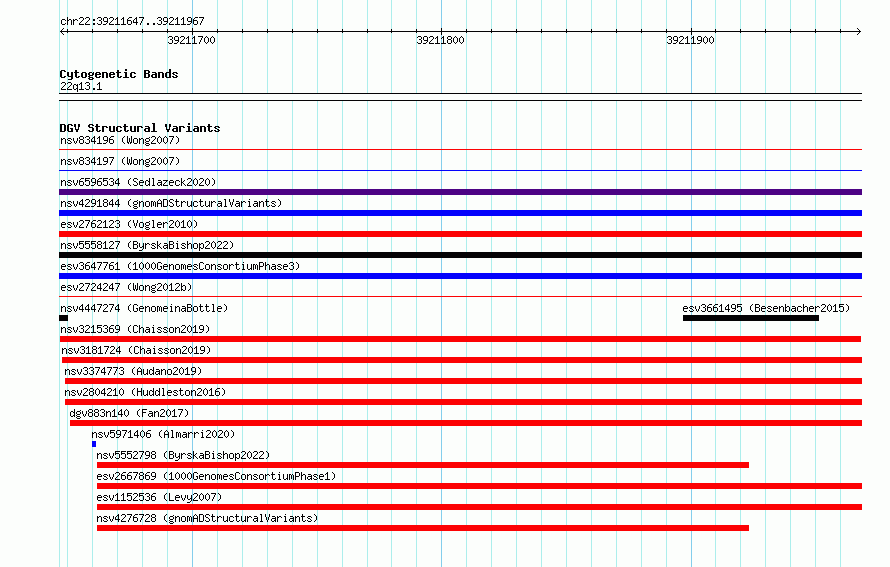Select the red bar under esv2667869
Screen dimensions: 890x567
click(x=480, y=486)
